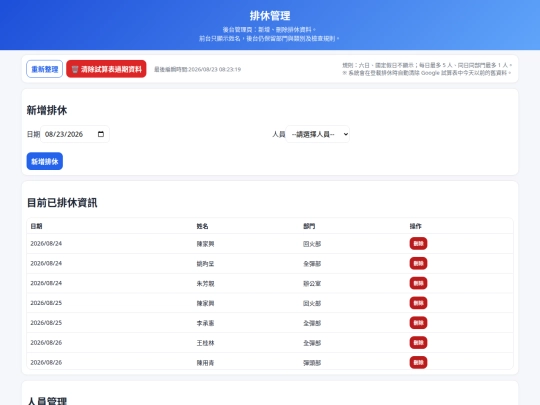Image resolution: width=540 pixels, height=405 pixels.
Task: Click the date field showing 08/23/2026
Action: pyautogui.click(x=75, y=134)
